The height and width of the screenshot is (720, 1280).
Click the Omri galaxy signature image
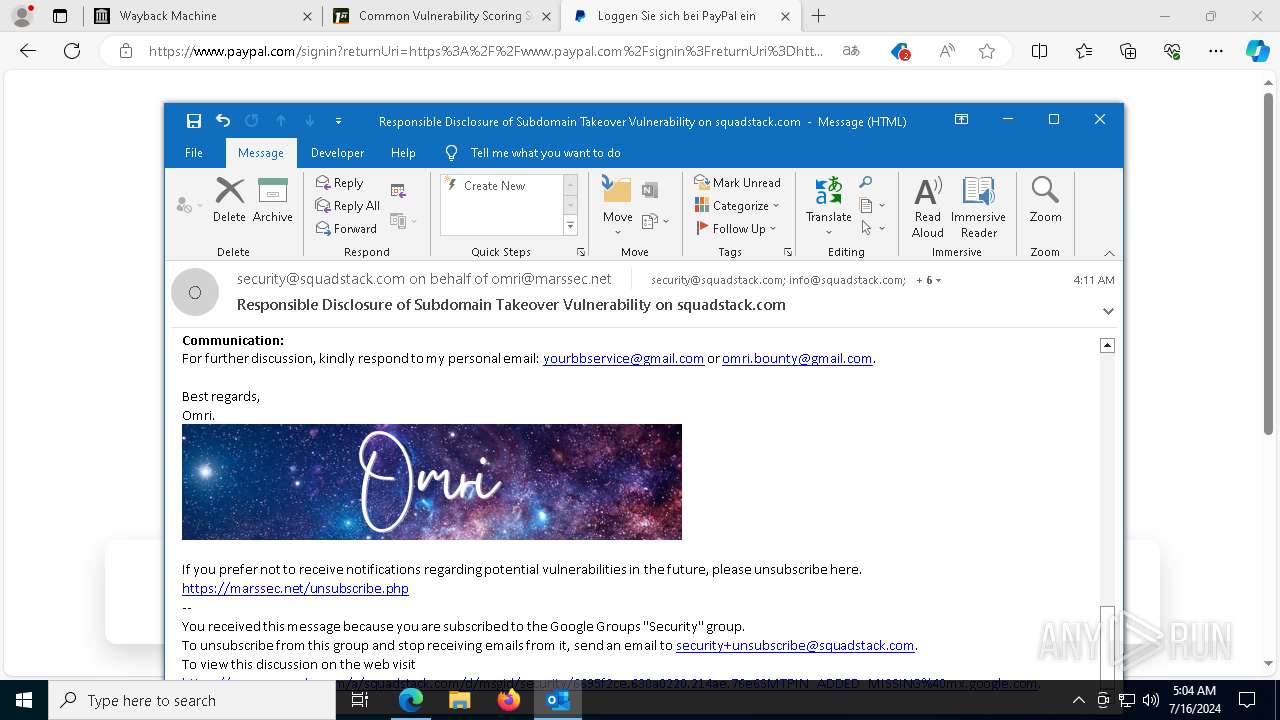pyautogui.click(x=432, y=482)
